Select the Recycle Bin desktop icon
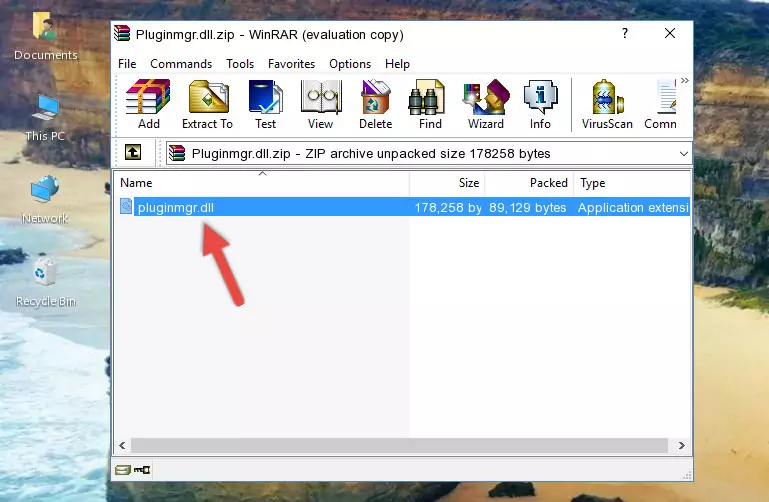This screenshot has width=769, height=502. pos(46,283)
